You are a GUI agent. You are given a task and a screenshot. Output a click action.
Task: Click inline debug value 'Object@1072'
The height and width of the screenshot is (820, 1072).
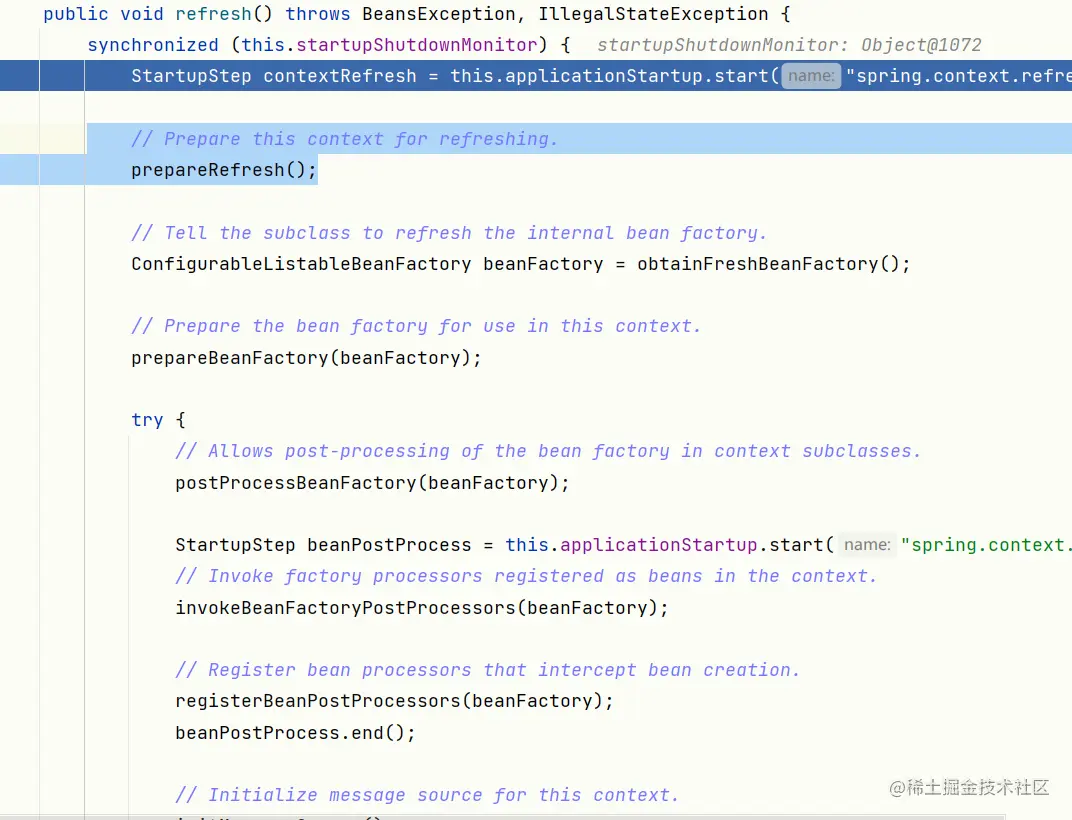[921, 45]
